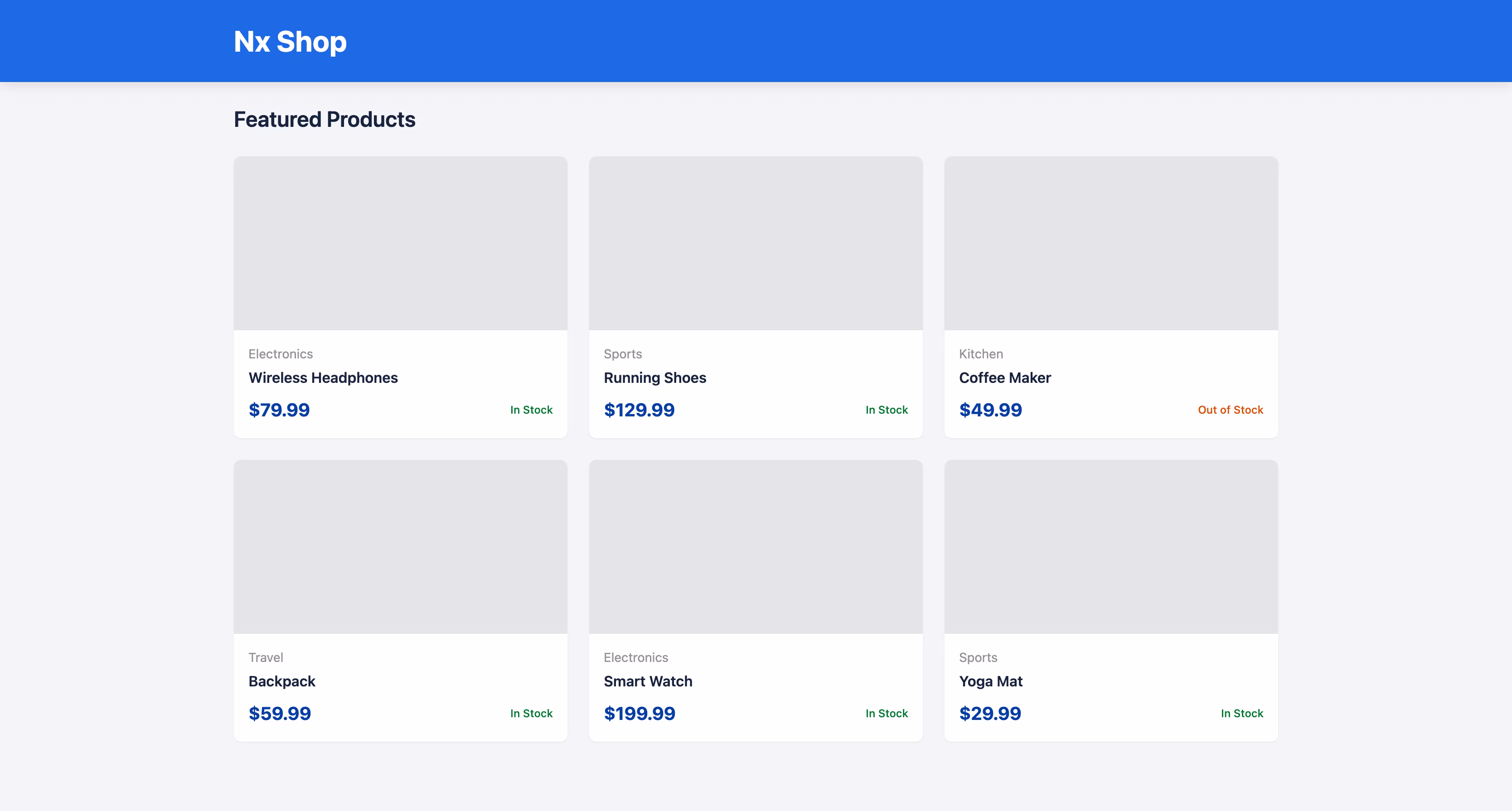1512x811 pixels.
Task: Select the Sports category label on Running Shoes
Action: [623, 354]
